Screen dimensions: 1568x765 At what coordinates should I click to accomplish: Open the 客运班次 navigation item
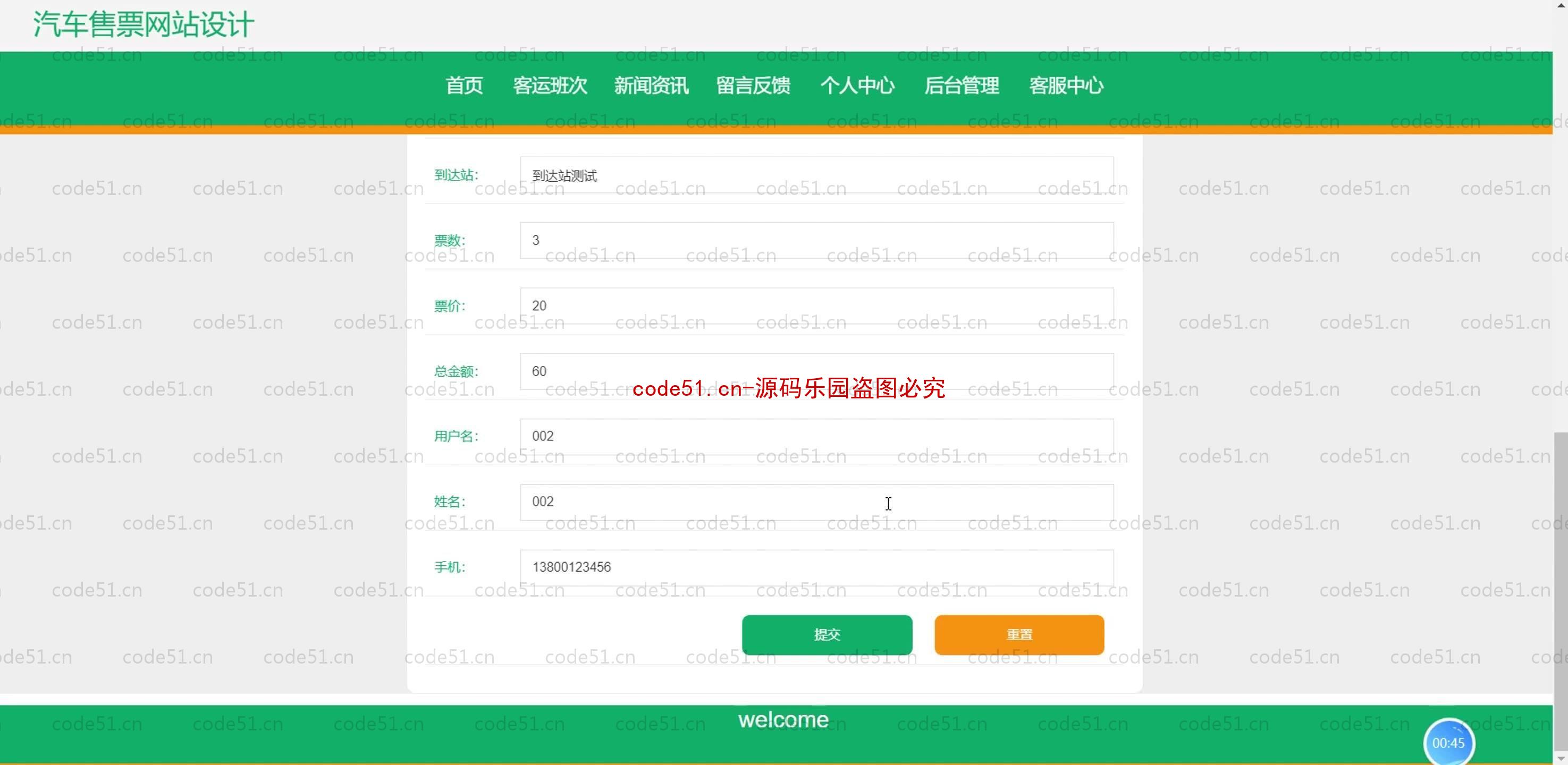550,86
